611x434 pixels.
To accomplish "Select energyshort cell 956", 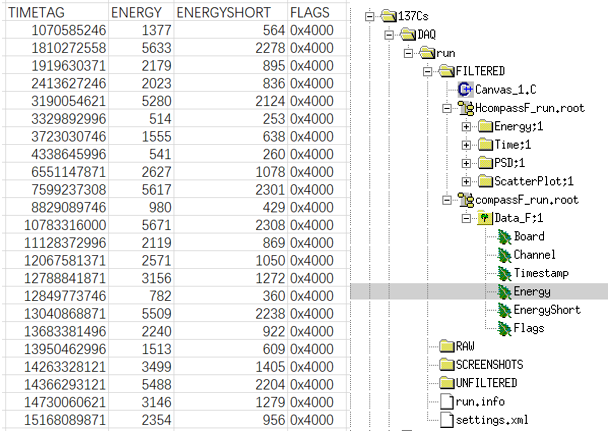I will (x=231, y=420).
